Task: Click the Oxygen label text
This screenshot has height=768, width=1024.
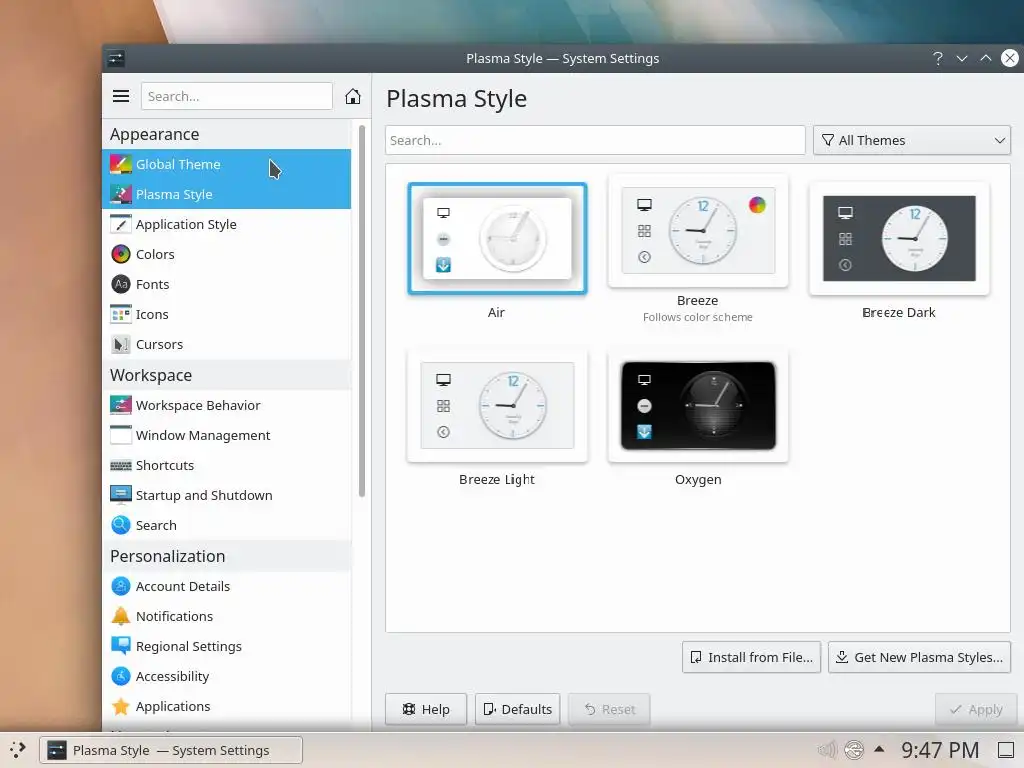Action: pos(698,479)
